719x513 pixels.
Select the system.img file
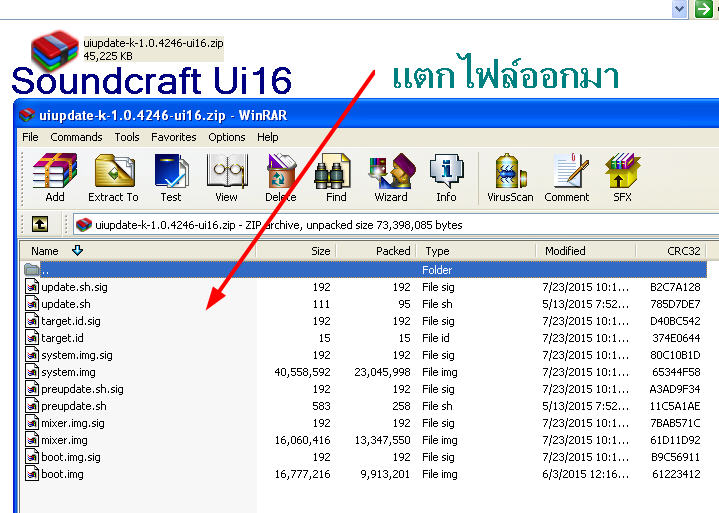(365, 372)
